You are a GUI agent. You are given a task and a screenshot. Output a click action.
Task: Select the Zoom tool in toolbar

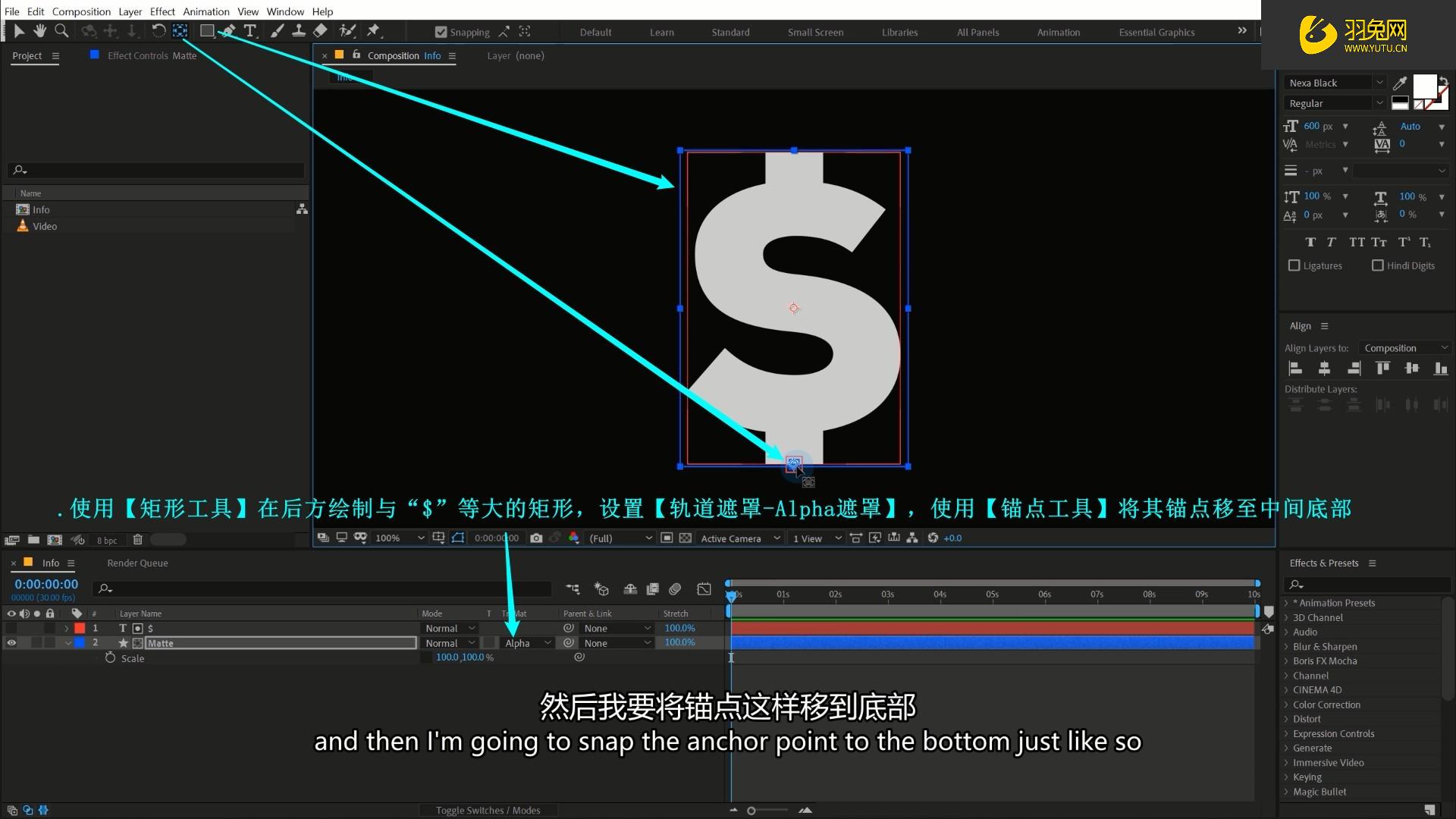point(61,30)
